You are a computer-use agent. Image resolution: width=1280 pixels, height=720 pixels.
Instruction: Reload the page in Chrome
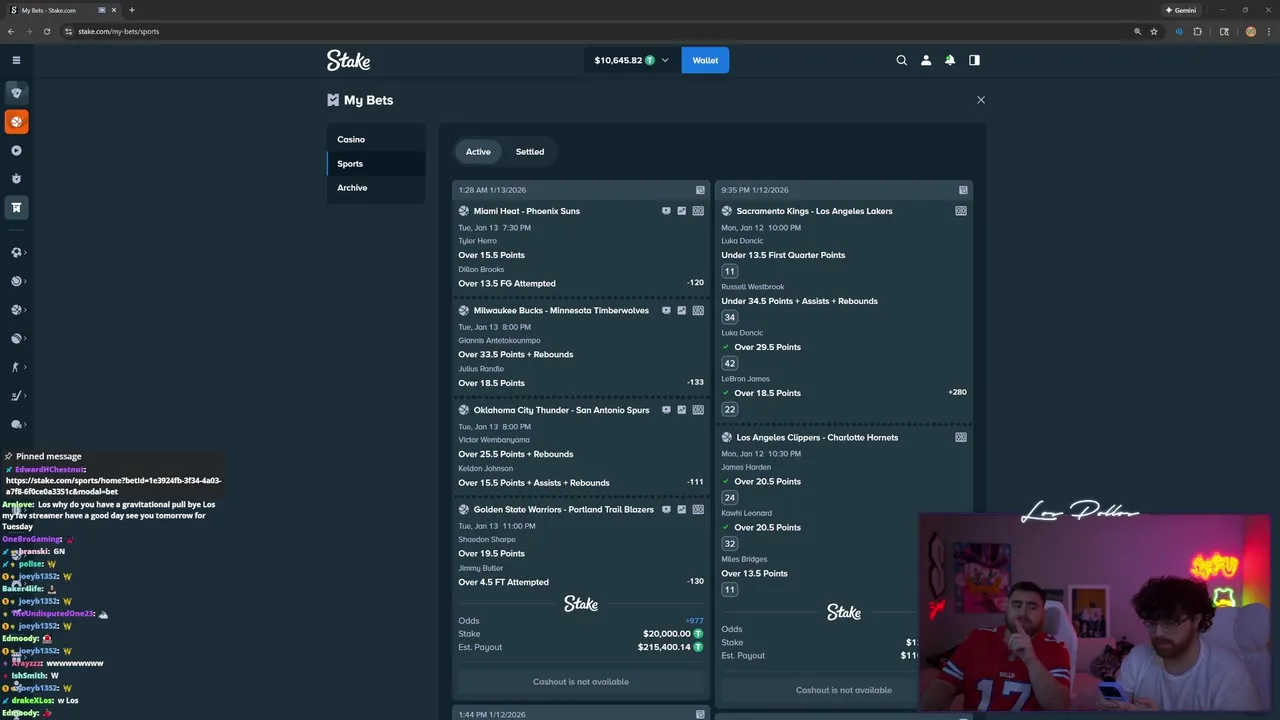[x=46, y=31]
